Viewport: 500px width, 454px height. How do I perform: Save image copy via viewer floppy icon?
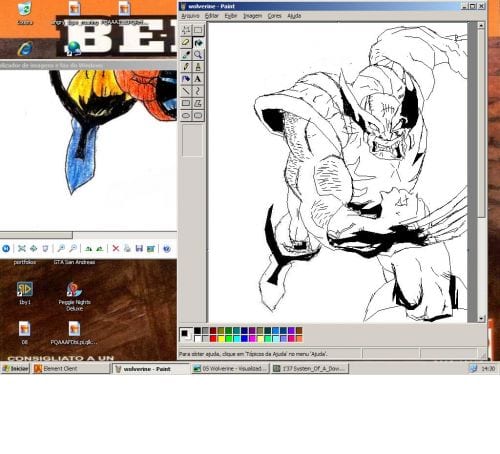139,248
